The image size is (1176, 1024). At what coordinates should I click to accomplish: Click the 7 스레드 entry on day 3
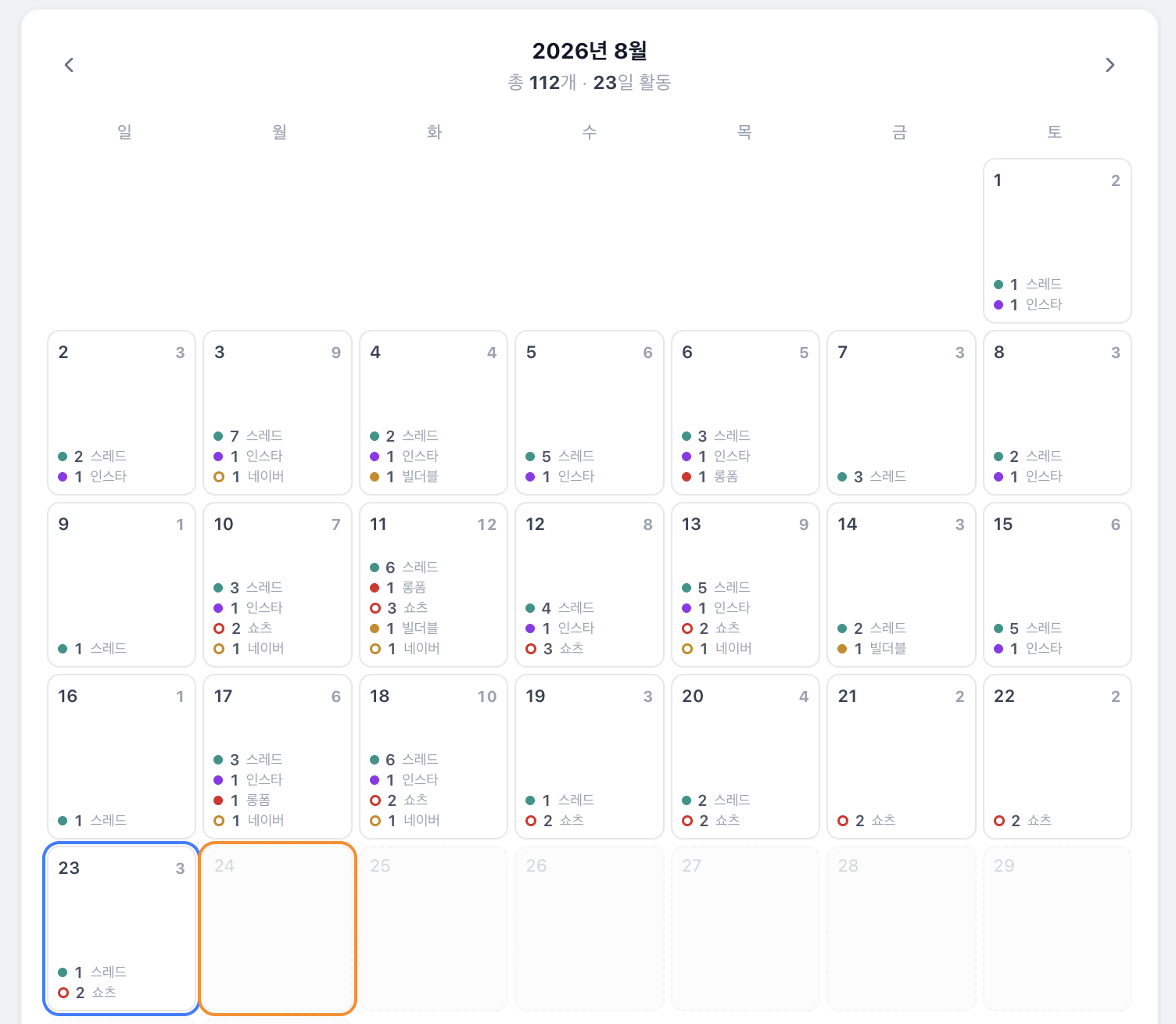(249, 436)
